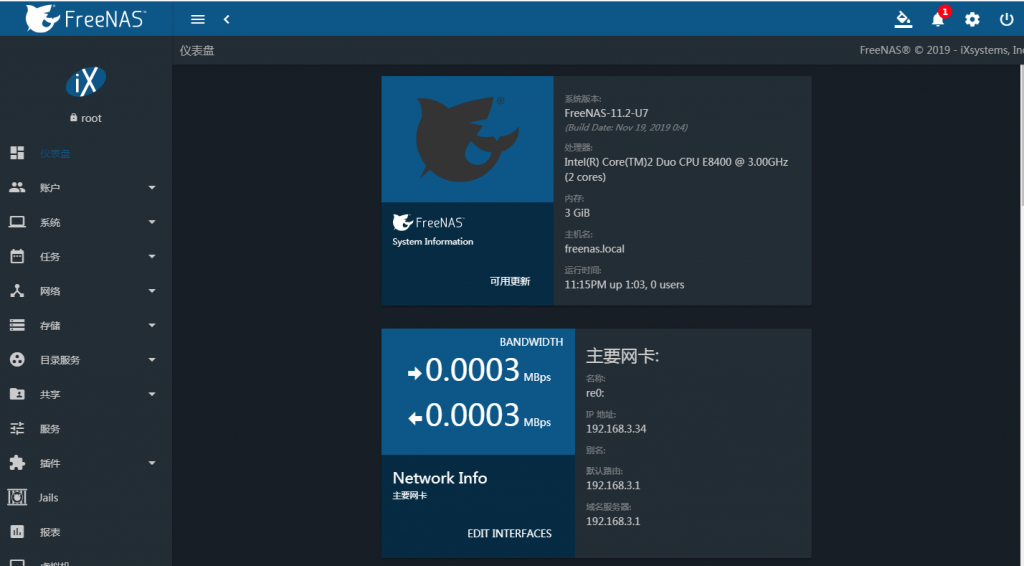Click the 仪表盘 breadcrumb title
1024x566 pixels.
(197, 50)
